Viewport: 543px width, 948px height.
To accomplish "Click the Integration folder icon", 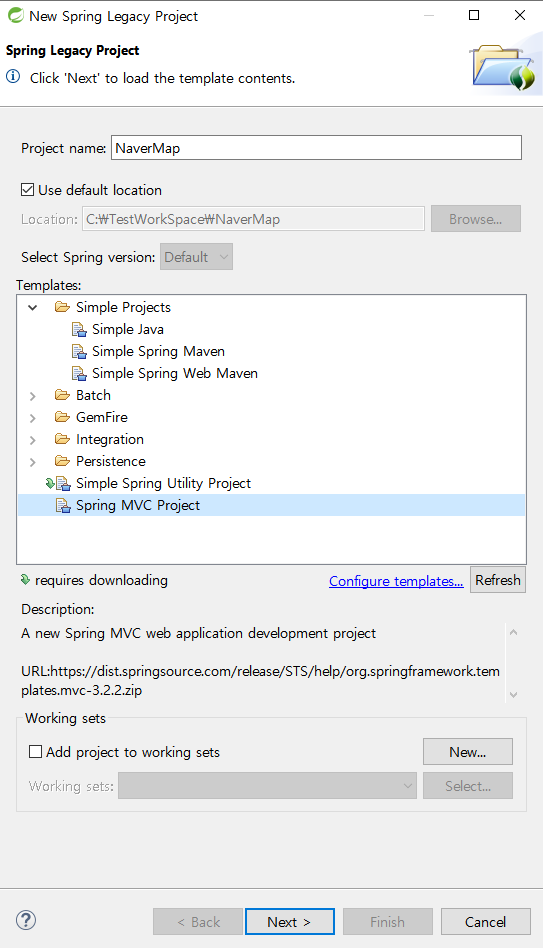I will [62, 440].
